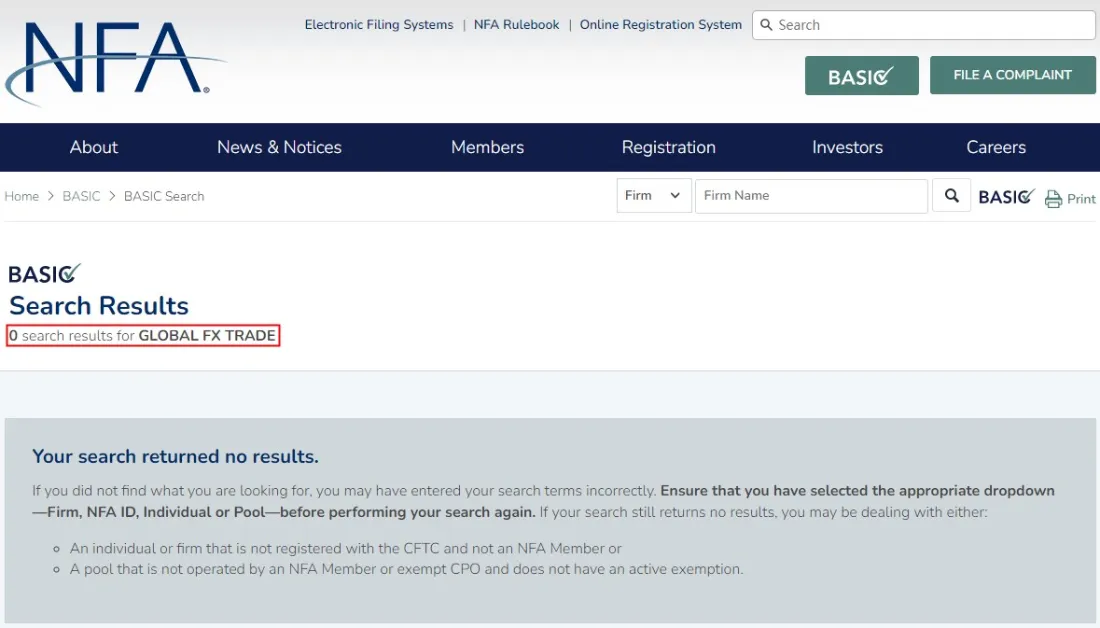1100x628 pixels.
Task: Click the BASIC logo above Search Results
Action: pyautogui.click(x=44, y=273)
